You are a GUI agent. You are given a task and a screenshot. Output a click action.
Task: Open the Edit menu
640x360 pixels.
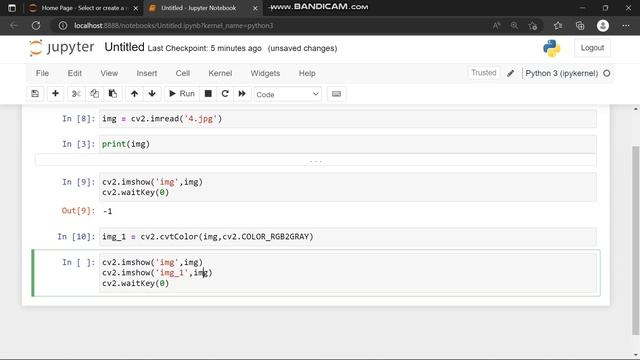tap(75, 73)
